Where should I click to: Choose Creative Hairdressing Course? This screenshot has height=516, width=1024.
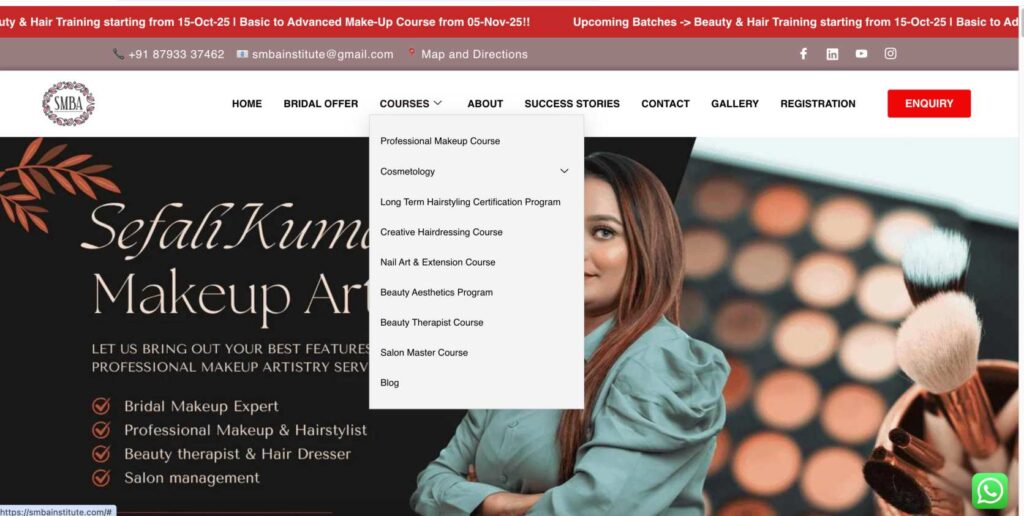441,232
